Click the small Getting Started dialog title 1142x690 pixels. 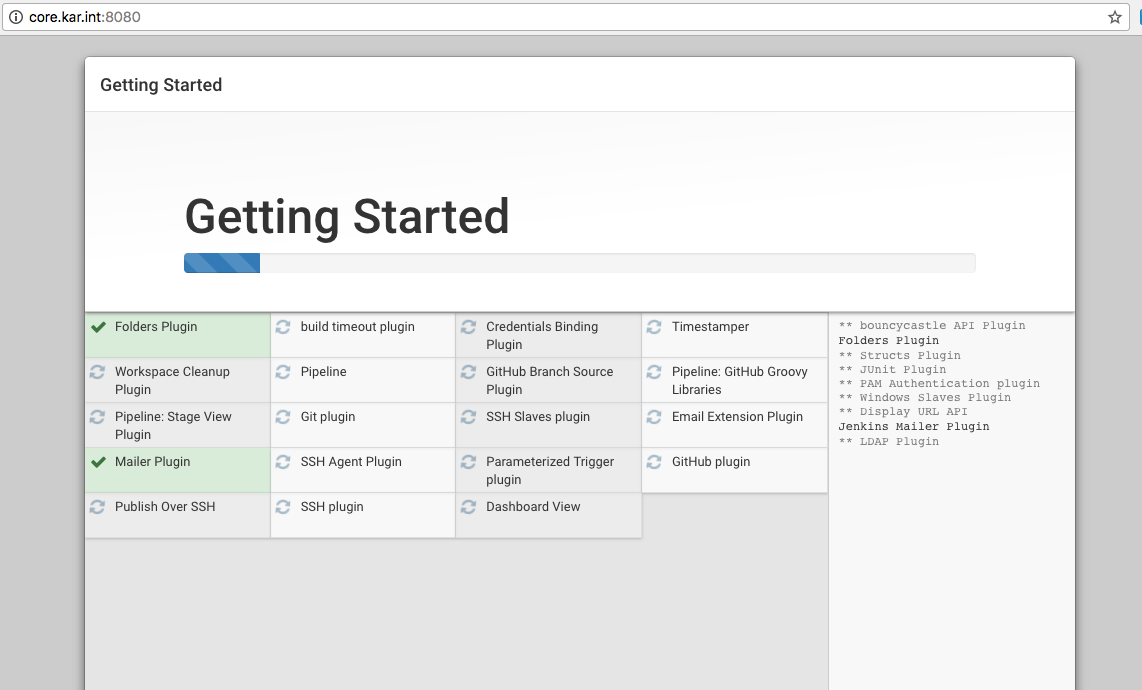point(161,85)
